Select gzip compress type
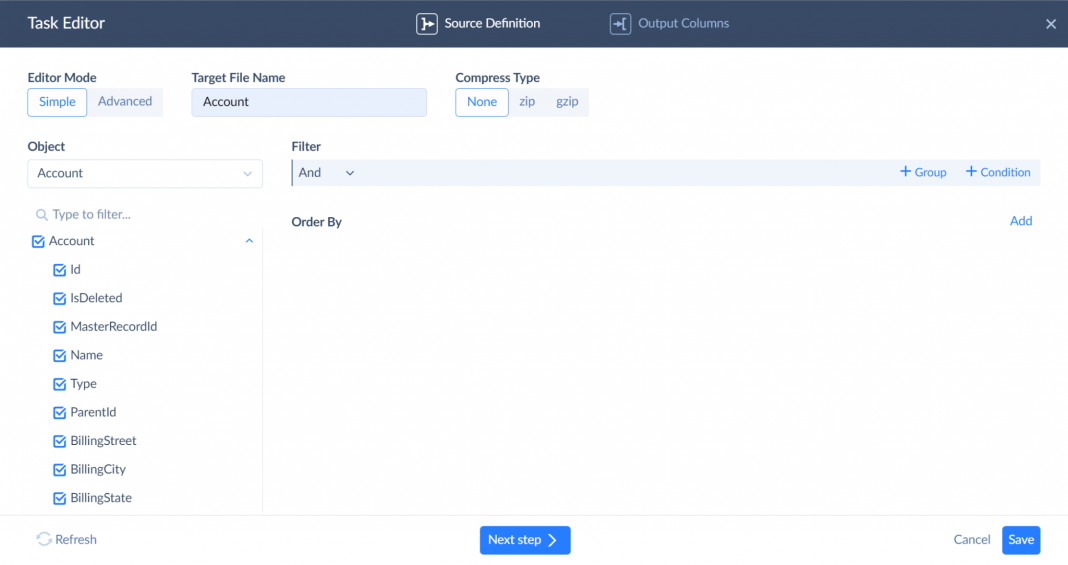 point(567,102)
